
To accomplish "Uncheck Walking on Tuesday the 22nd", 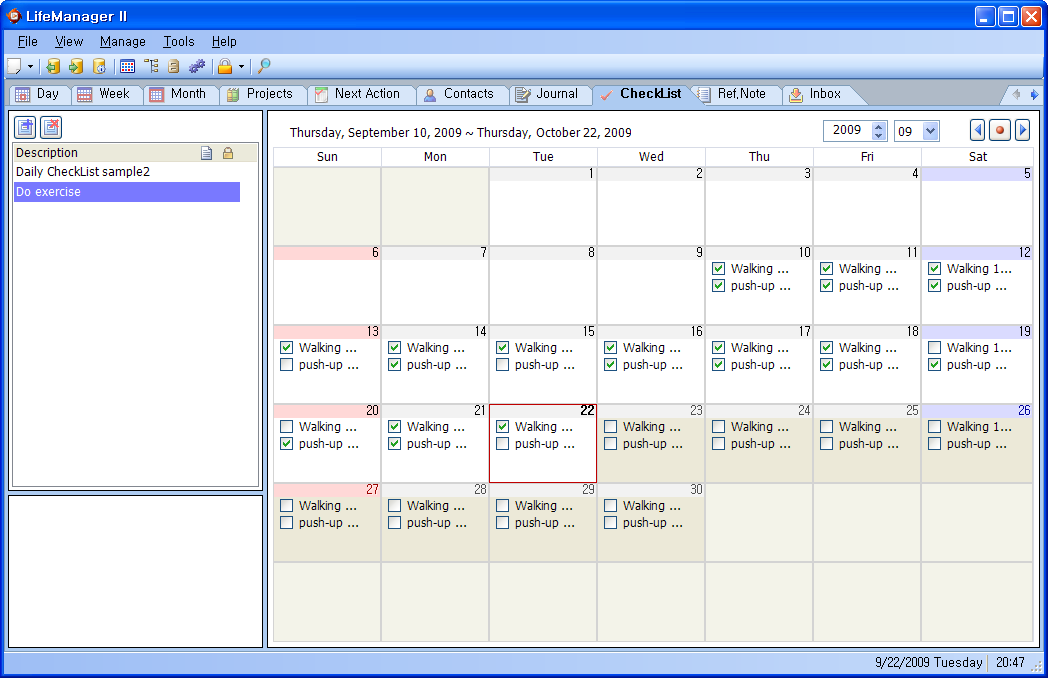I will click(x=503, y=427).
